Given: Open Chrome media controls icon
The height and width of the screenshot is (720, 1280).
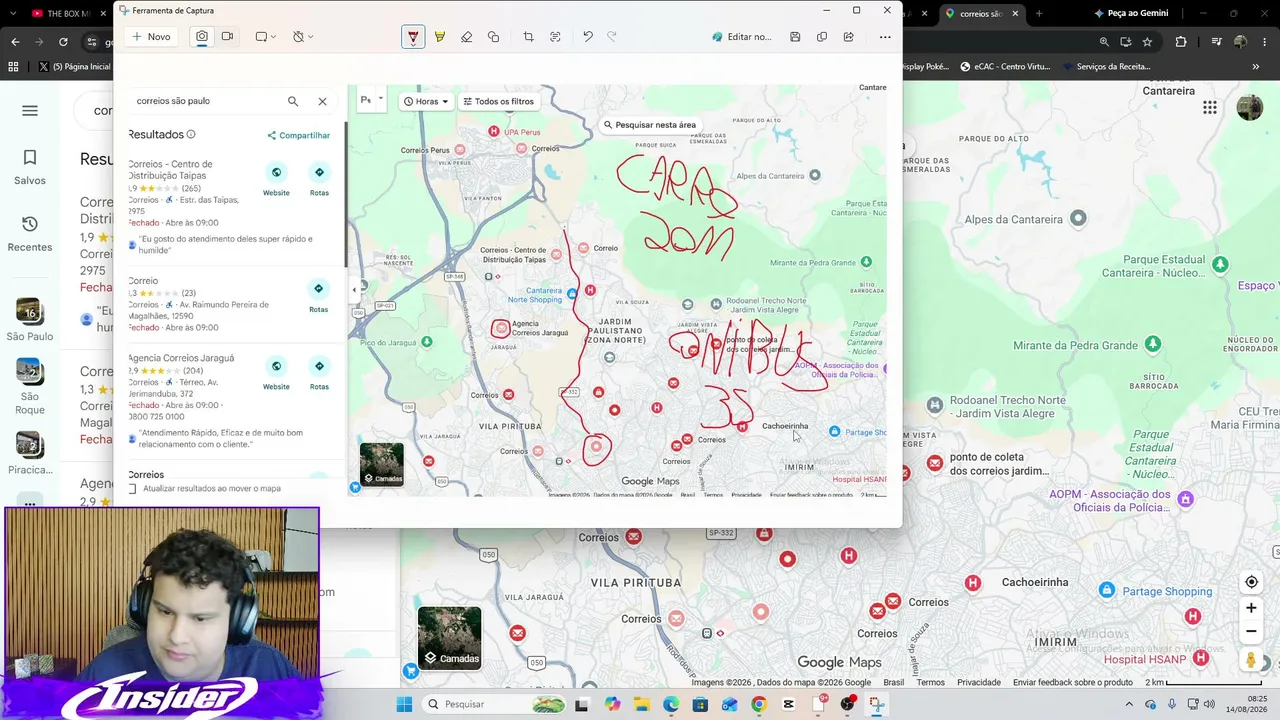Looking at the screenshot, I should (1217, 42).
